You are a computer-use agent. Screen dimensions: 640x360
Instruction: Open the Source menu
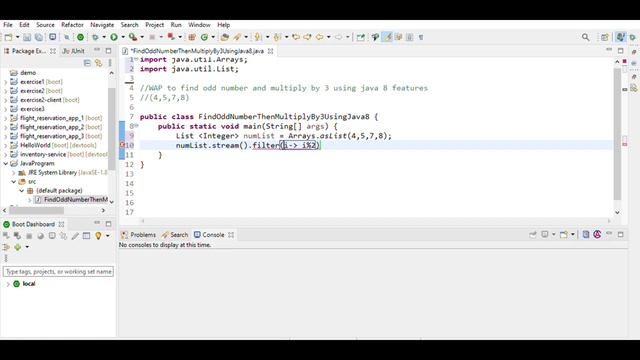[x=45, y=25]
